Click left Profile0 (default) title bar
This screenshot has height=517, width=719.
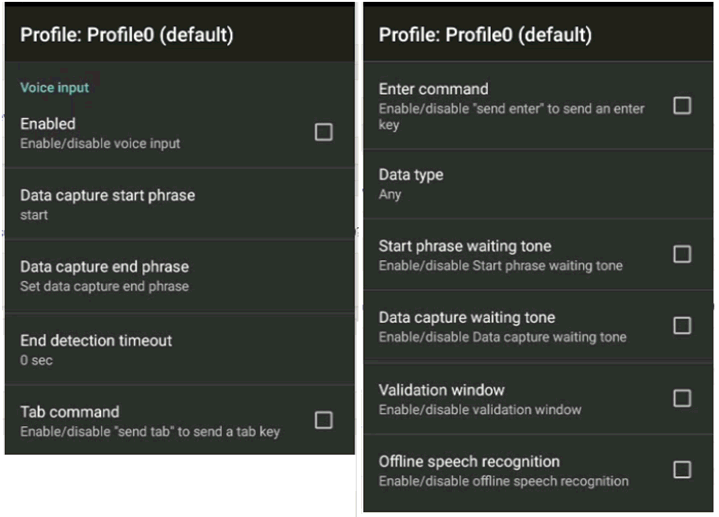click(180, 34)
